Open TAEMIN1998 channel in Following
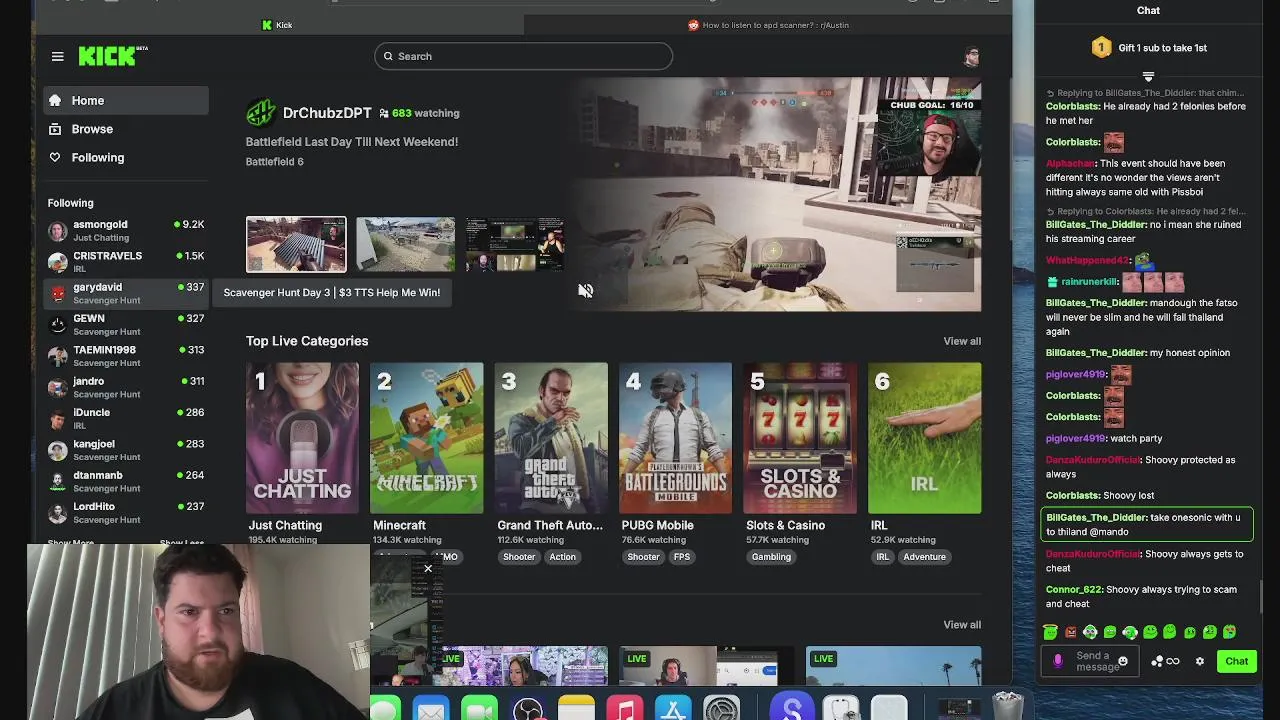 [126, 355]
